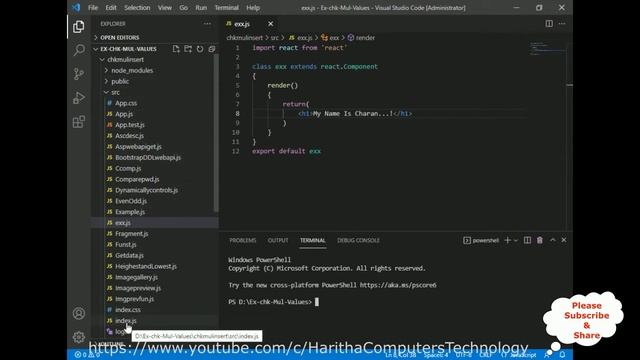Click the terminal prompt input area
This screenshot has height=360, width=640.
click(317, 302)
